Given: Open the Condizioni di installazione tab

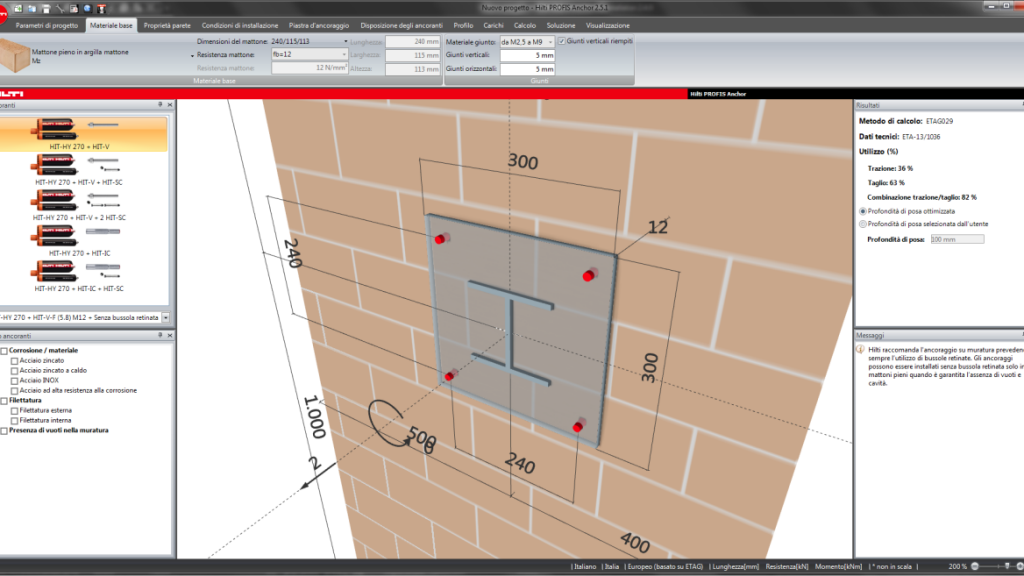Looking at the screenshot, I should click(240, 25).
